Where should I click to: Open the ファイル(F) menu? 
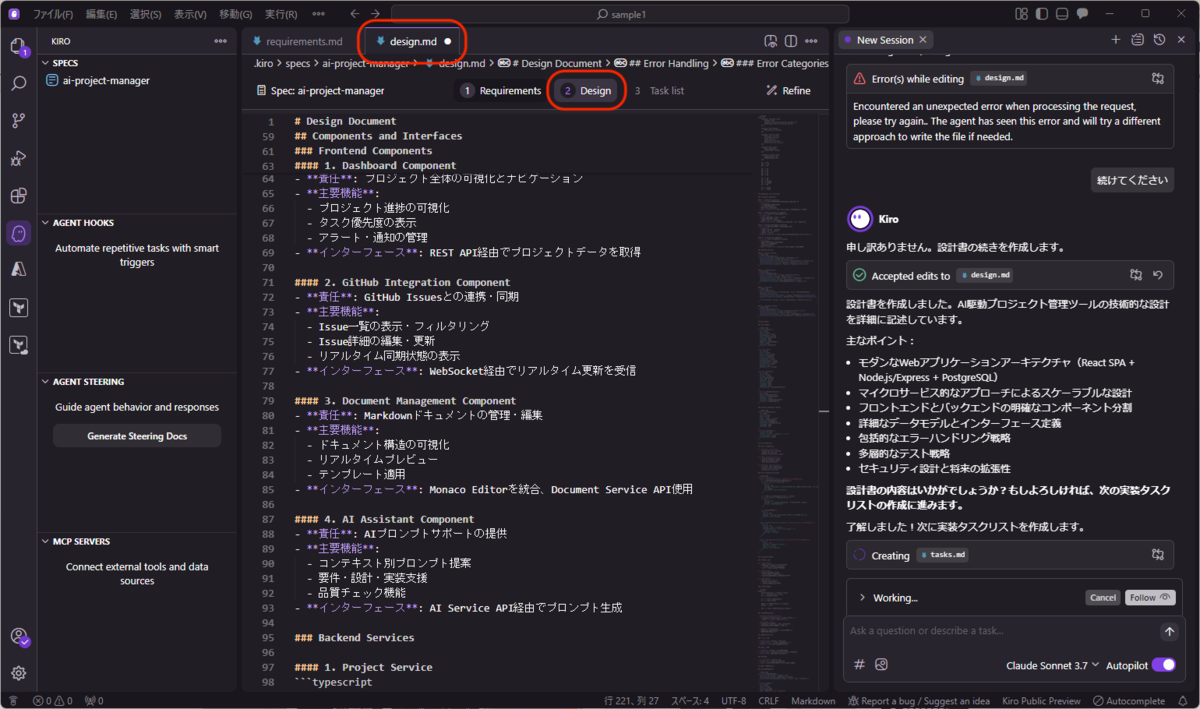[x=53, y=14]
